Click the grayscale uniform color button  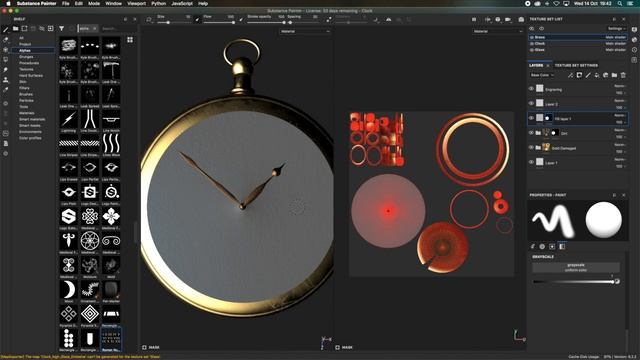[576, 267]
